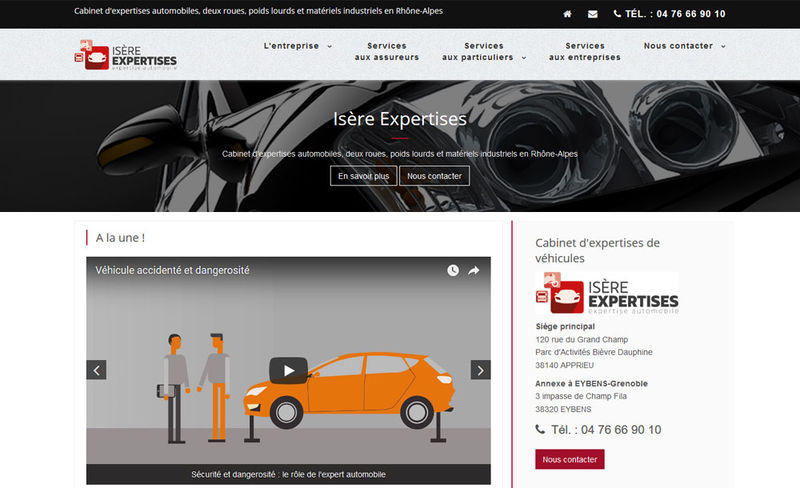Click the 38320 EYBENS text
Viewport: 800px width, 488px height.
point(563,409)
